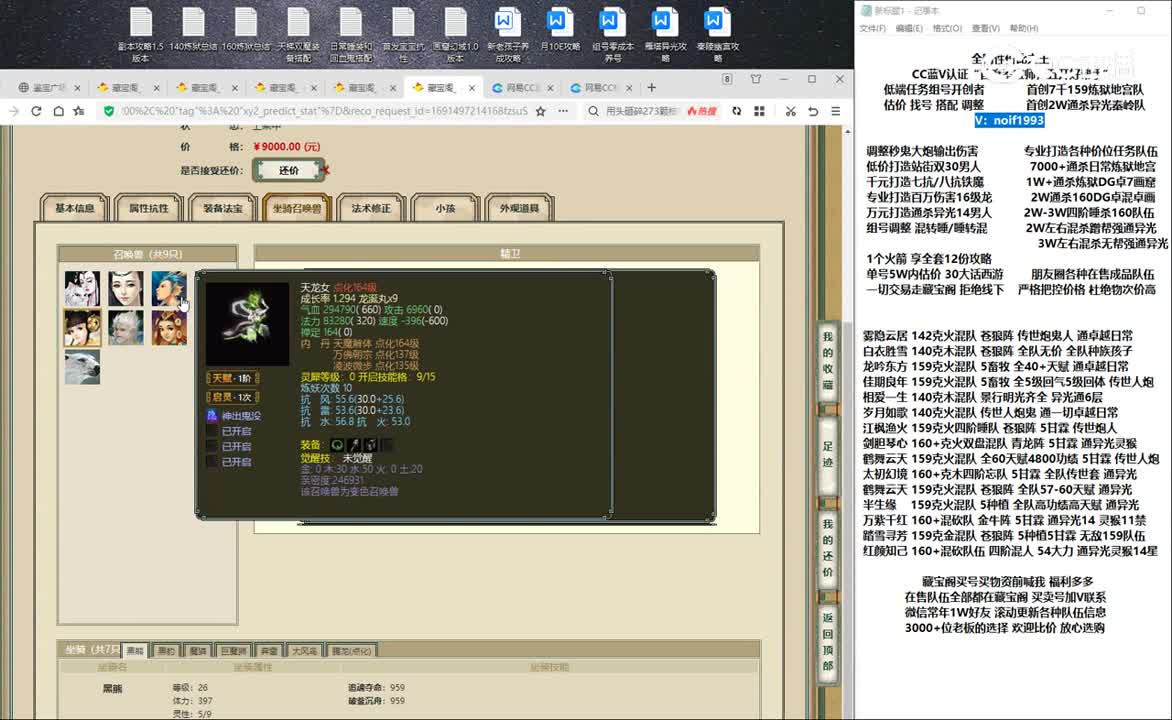Click the browser reload icon
The height and width of the screenshot is (720, 1172).
click(36, 111)
